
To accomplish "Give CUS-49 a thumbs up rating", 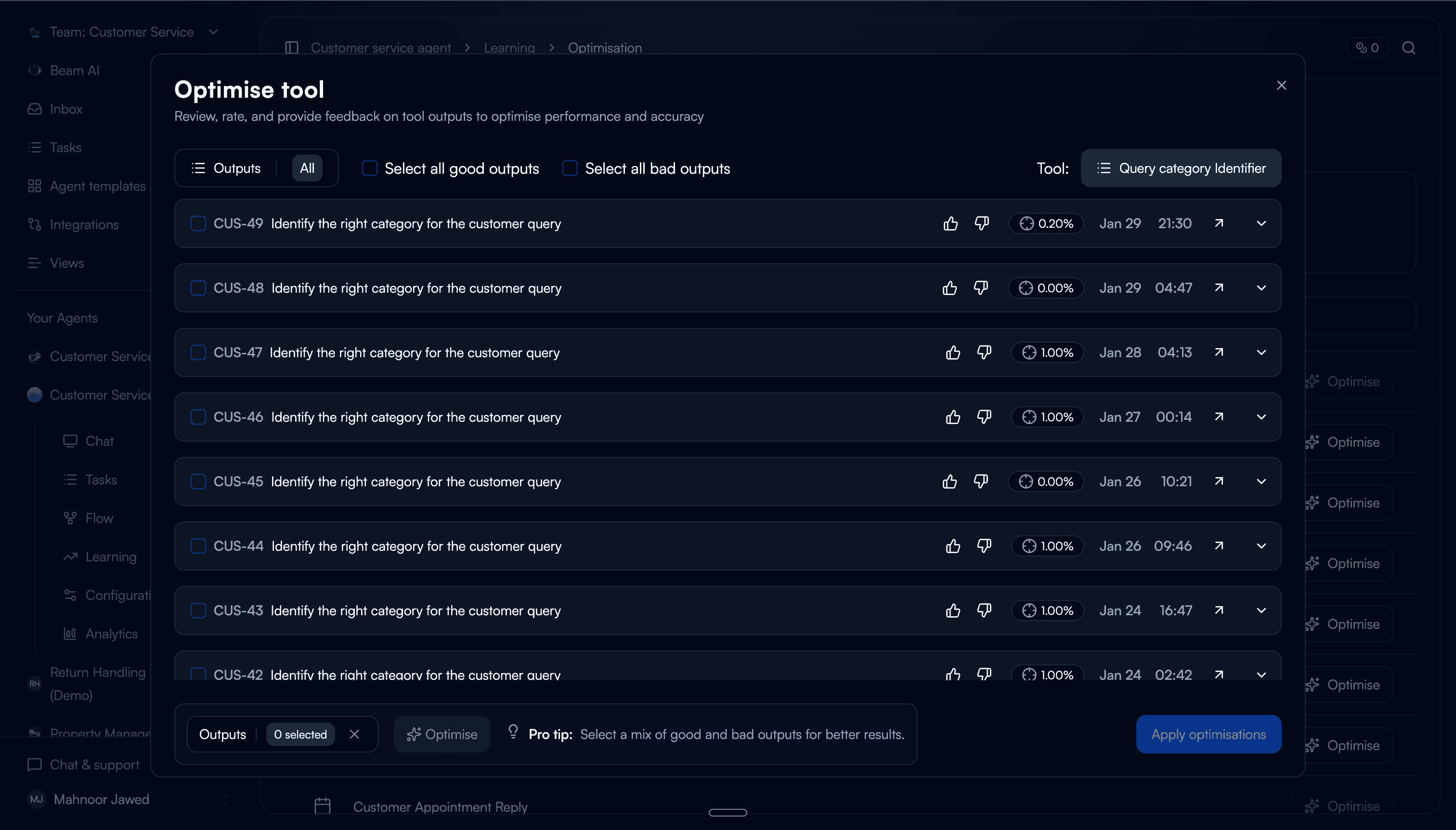I will pos(950,223).
